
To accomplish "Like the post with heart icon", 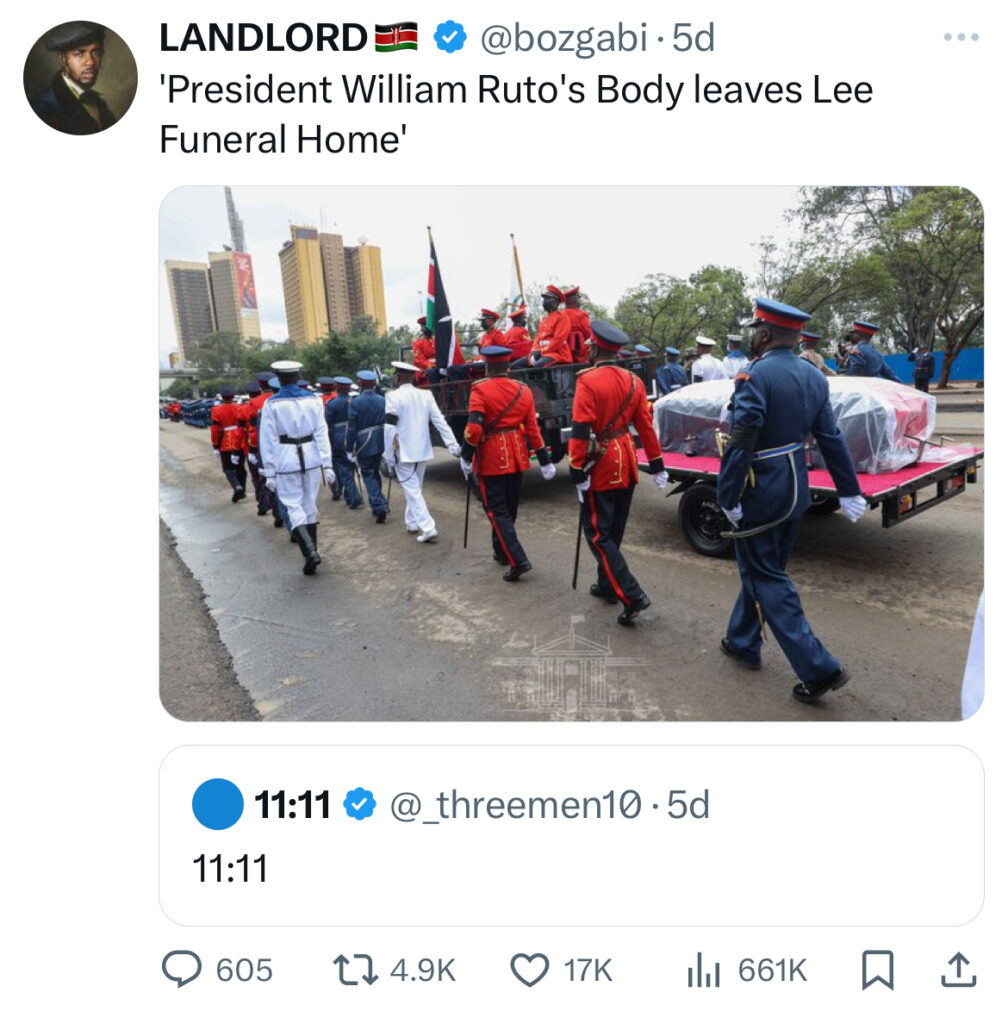I will coord(529,970).
